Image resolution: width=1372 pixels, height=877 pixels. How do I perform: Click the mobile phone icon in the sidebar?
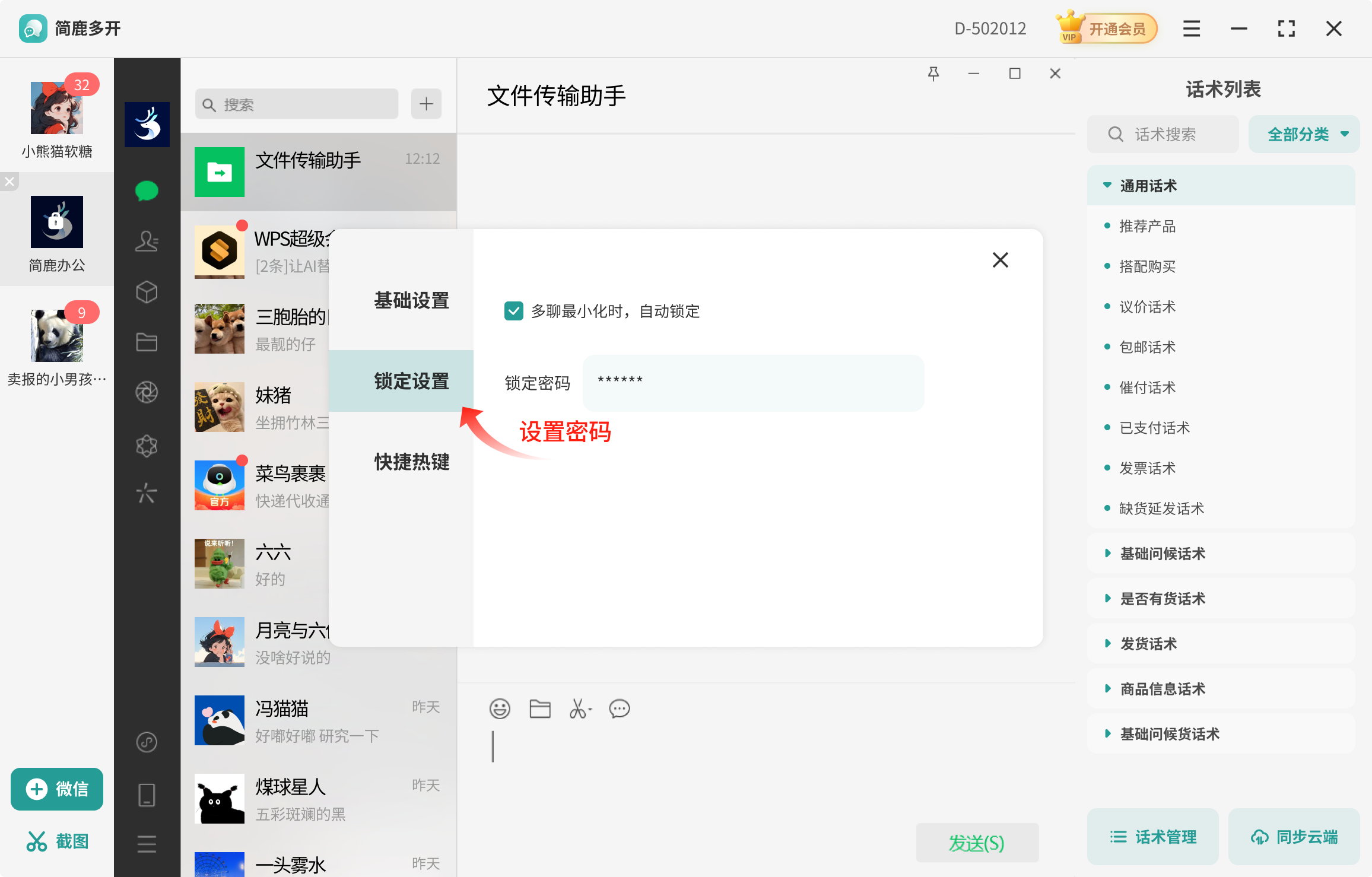(147, 794)
